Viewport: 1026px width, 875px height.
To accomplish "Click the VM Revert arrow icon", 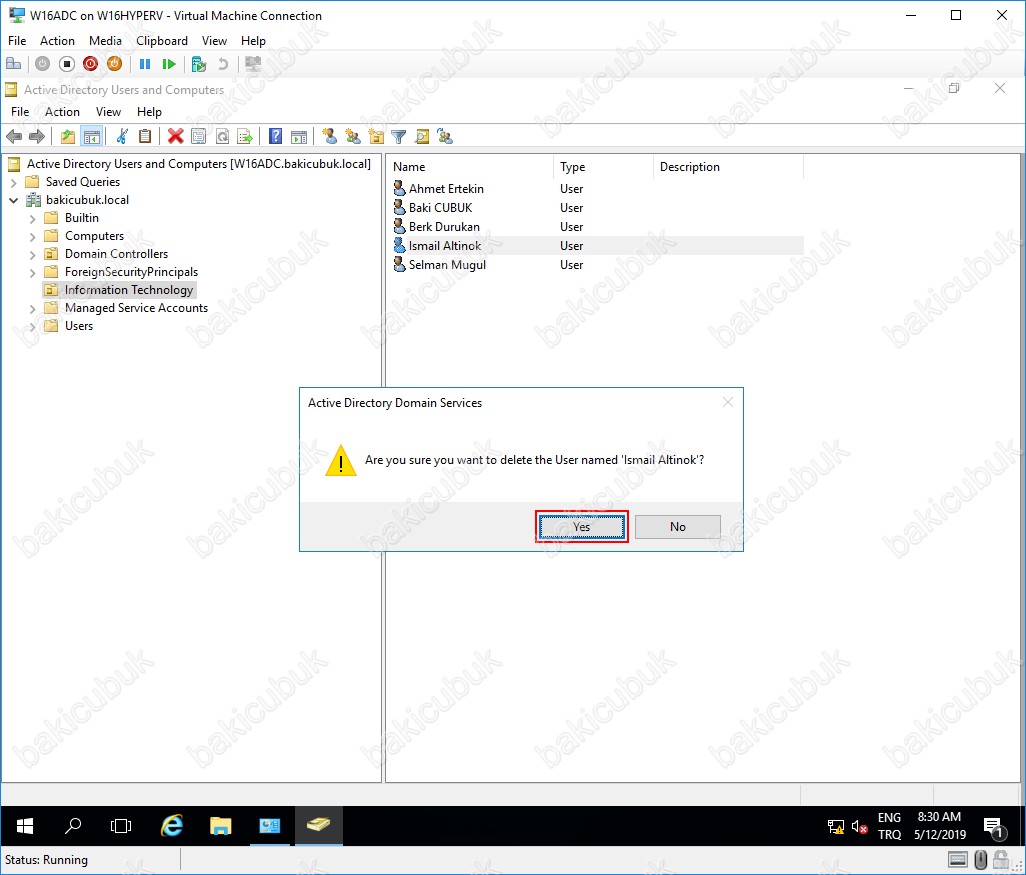I will coord(223,64).
